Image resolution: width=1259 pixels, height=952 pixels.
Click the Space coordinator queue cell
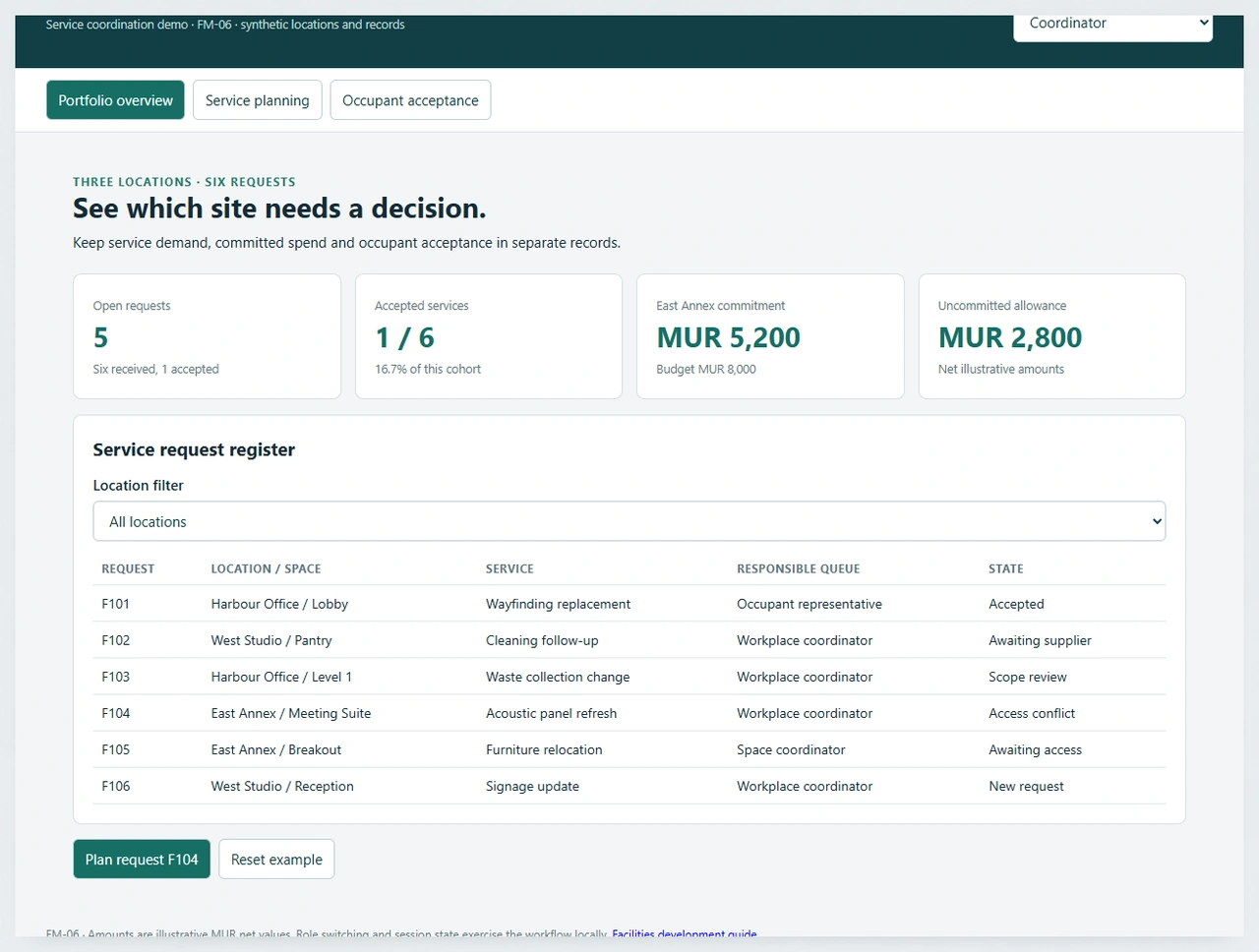point(791,749)
